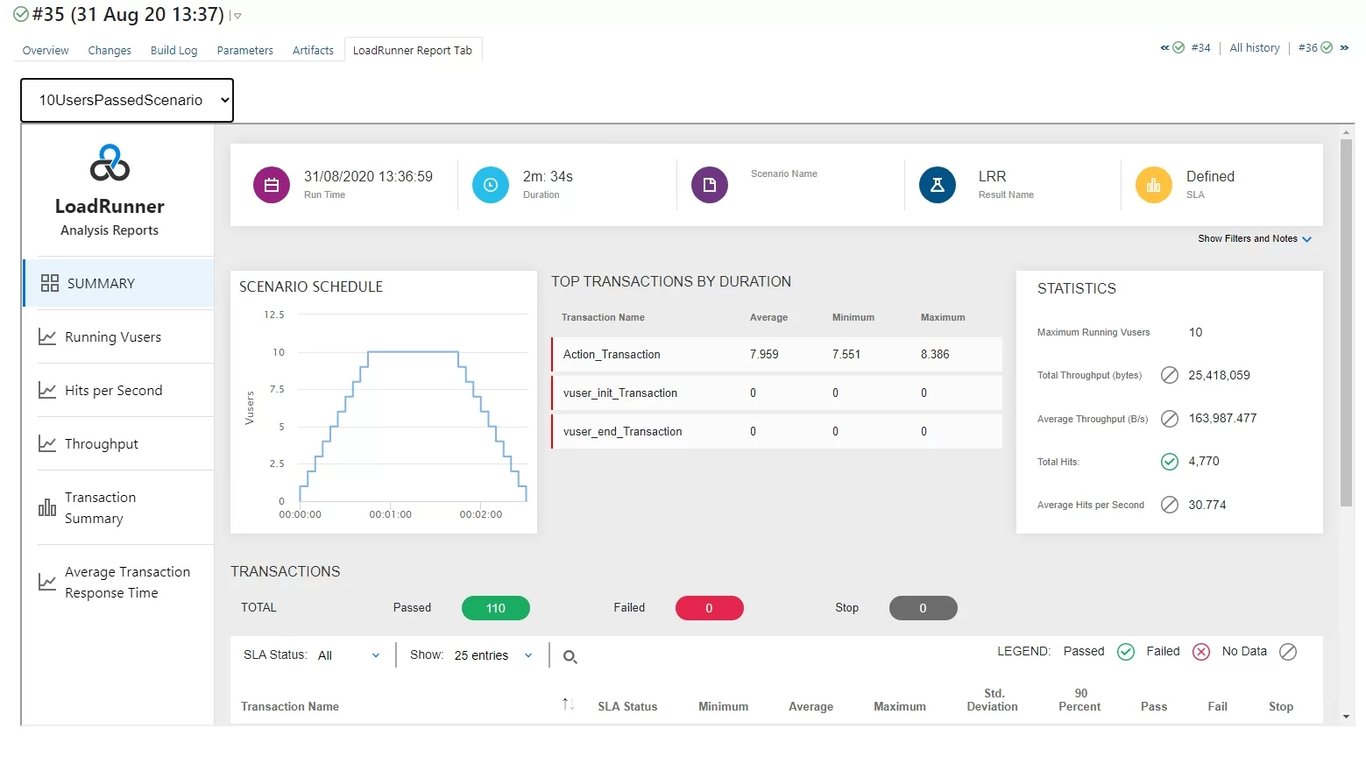Click the purple Scenario Name document icon
Image resolution: width=1366 pixels, height=757 pixels.
point(709,185)
